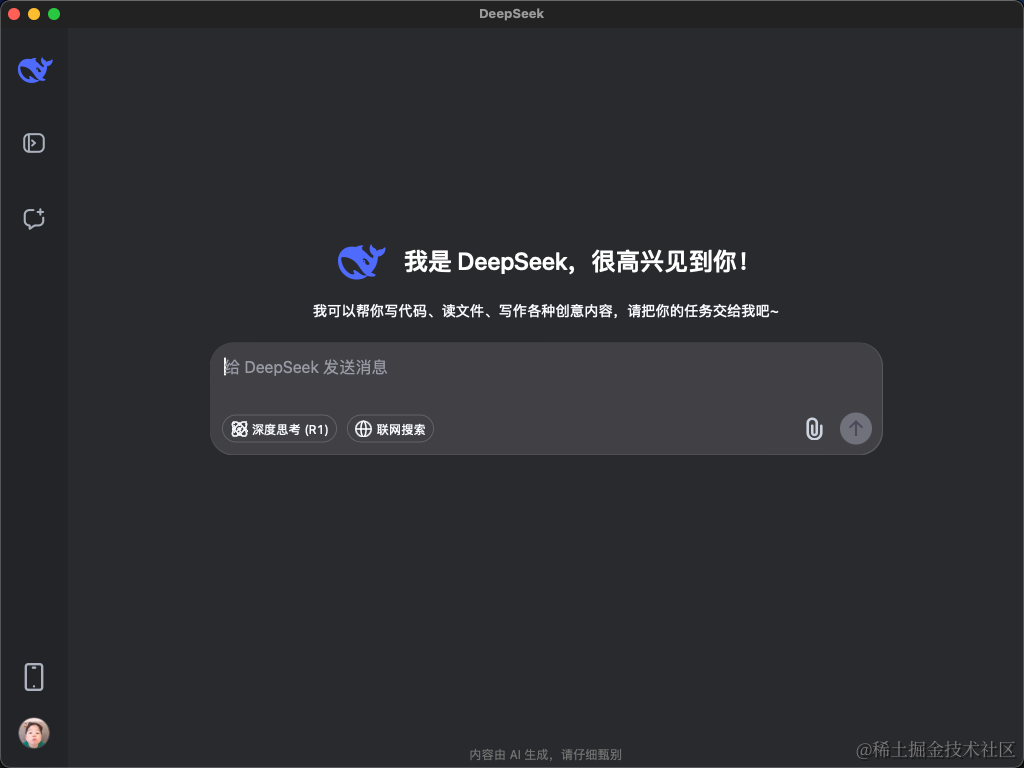Click the 内容由 AI 生成 disclaimer text
The width and height of the screenshot is (1024, 768).
(x=545, y=754)
